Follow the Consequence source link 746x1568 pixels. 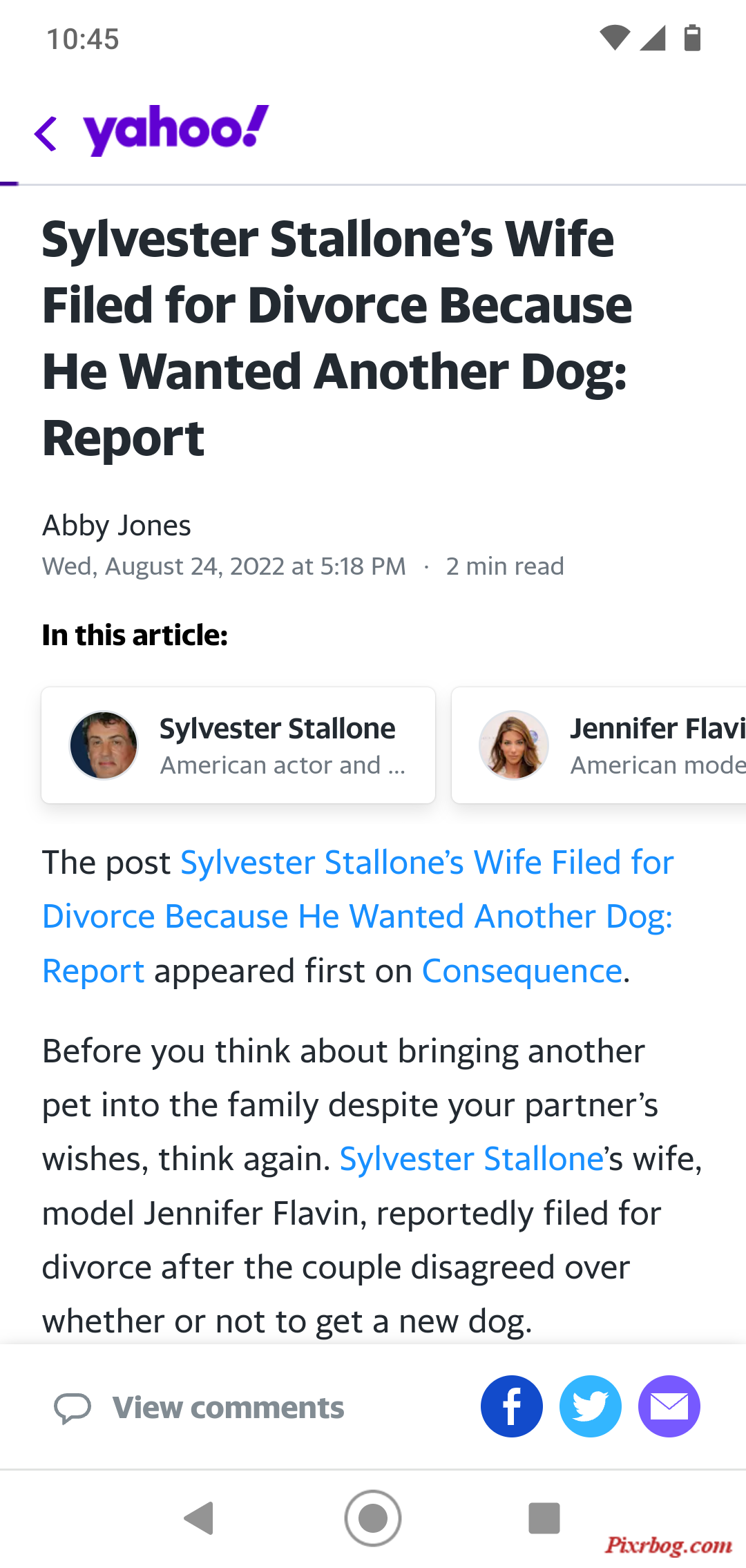(x=522, y=971)
